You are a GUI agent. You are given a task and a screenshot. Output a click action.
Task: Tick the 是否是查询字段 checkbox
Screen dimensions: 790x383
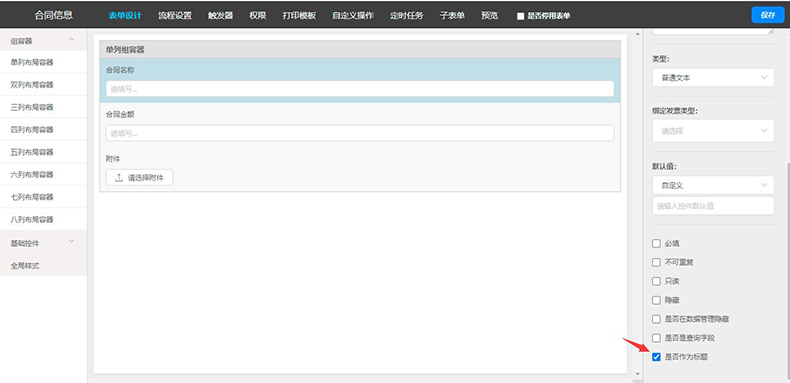pyautogui.click(x=656, y=338)
